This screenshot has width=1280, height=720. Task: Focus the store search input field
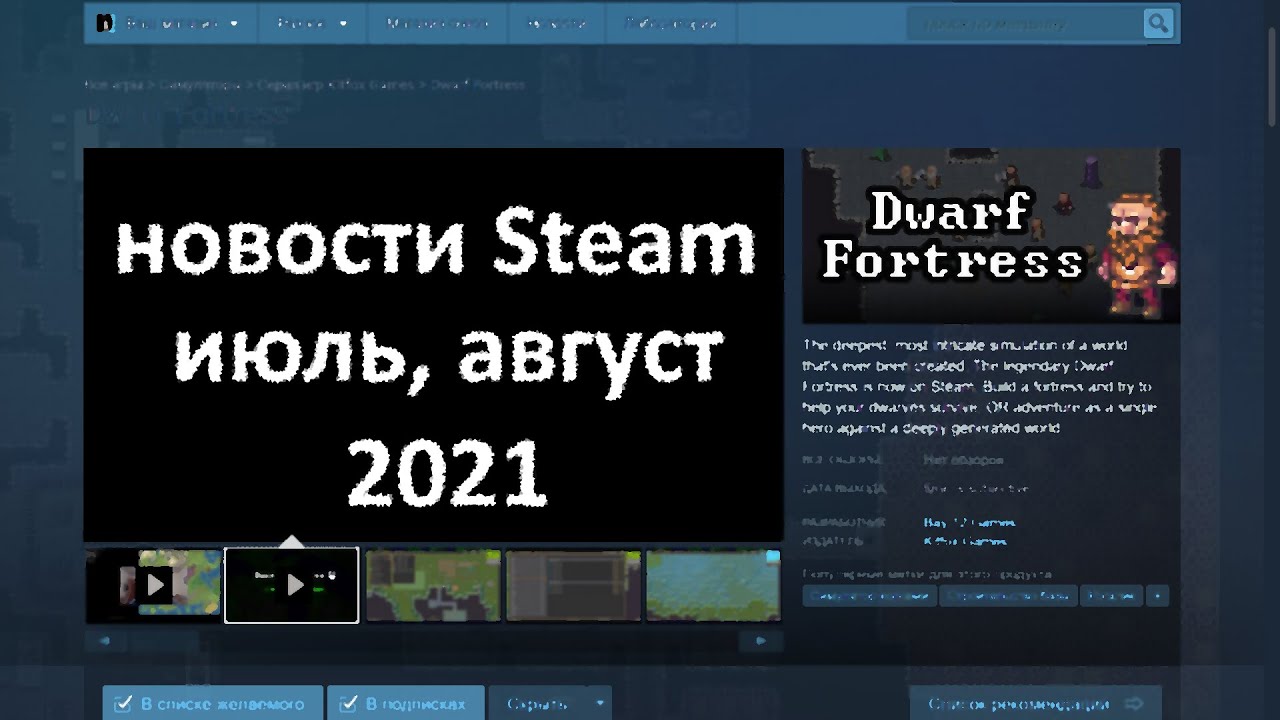[x=1025, y=23]
